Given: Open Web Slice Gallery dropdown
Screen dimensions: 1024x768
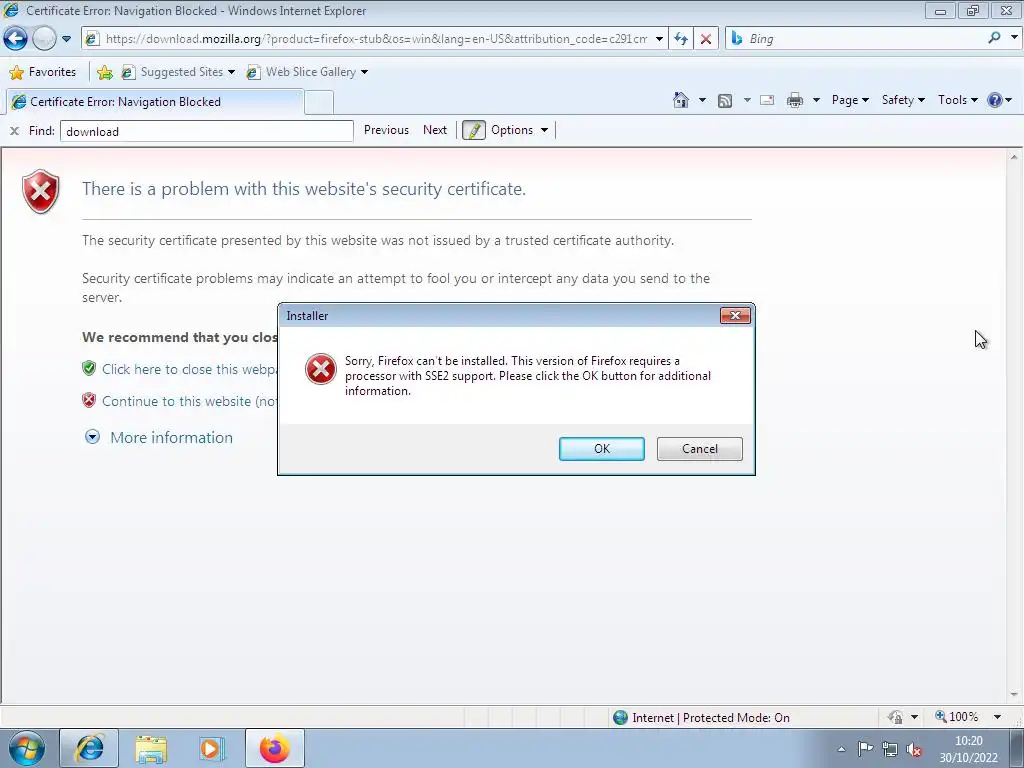Looking at the screenshot, I should click(307, 72).
